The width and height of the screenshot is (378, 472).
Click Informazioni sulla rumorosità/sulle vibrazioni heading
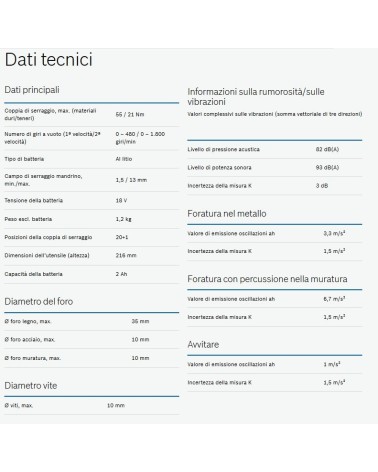point(256,97)
